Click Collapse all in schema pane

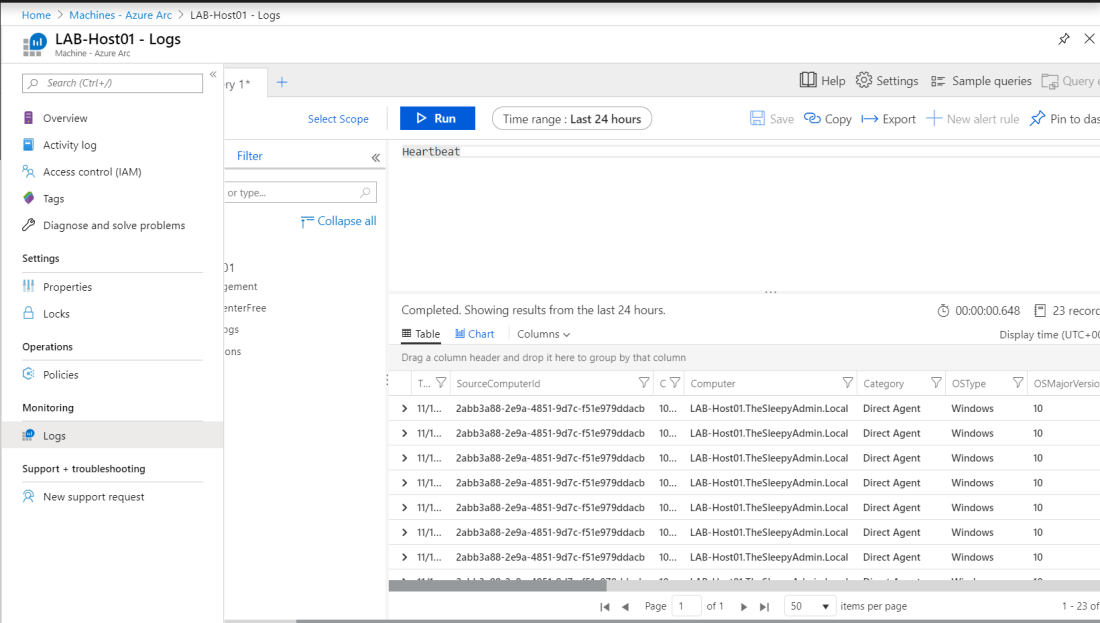(x=339, y=221)
